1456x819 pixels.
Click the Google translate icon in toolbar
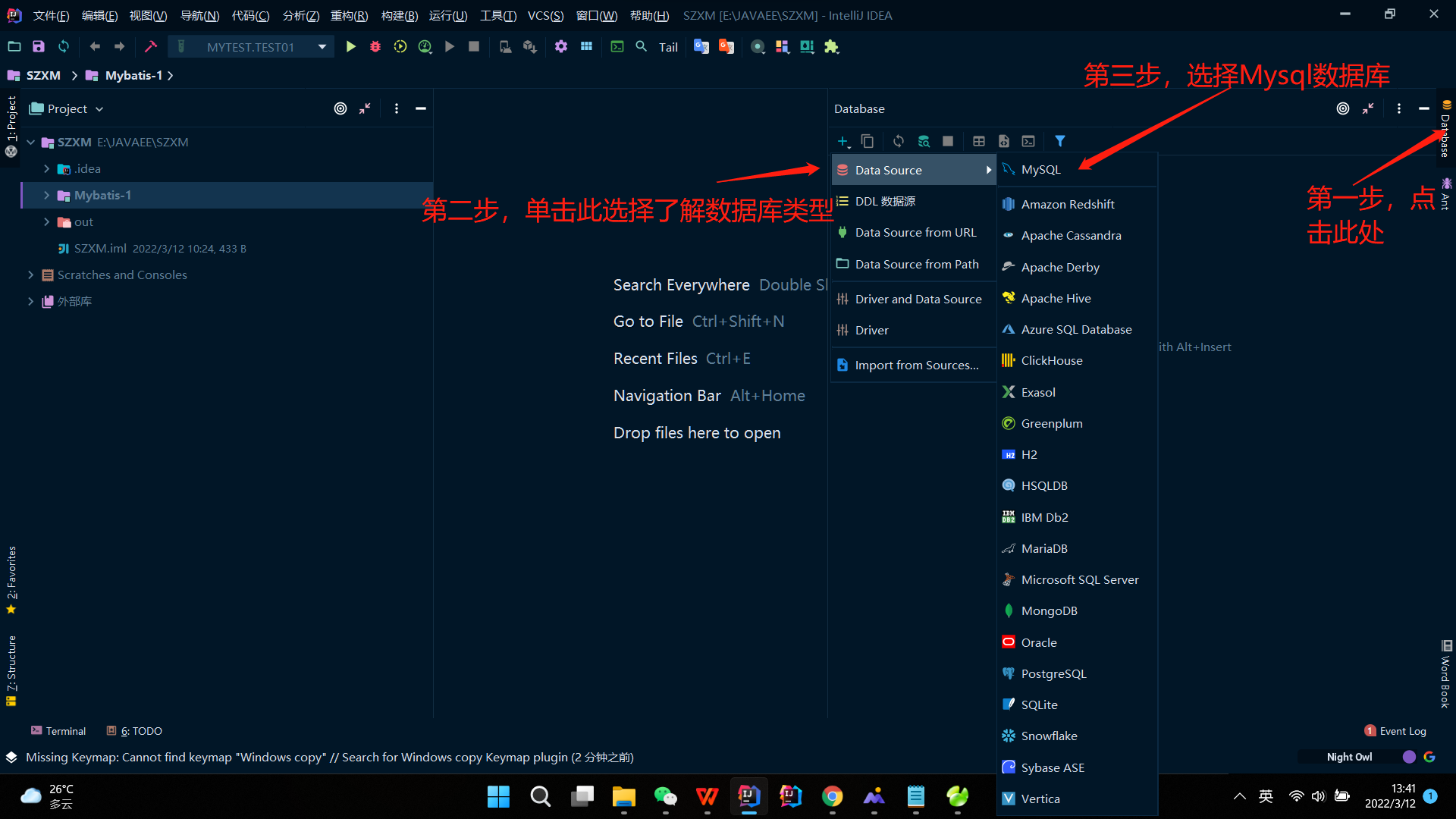click(701, 47)
